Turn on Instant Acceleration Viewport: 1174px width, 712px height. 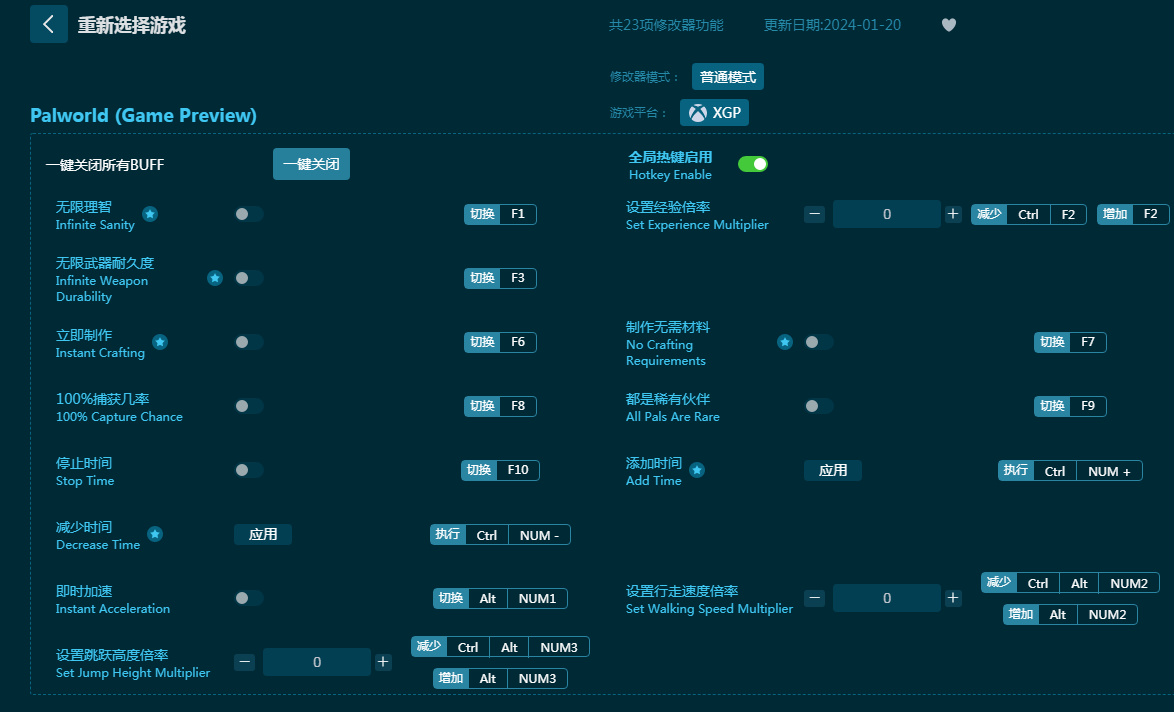(249, 598)
